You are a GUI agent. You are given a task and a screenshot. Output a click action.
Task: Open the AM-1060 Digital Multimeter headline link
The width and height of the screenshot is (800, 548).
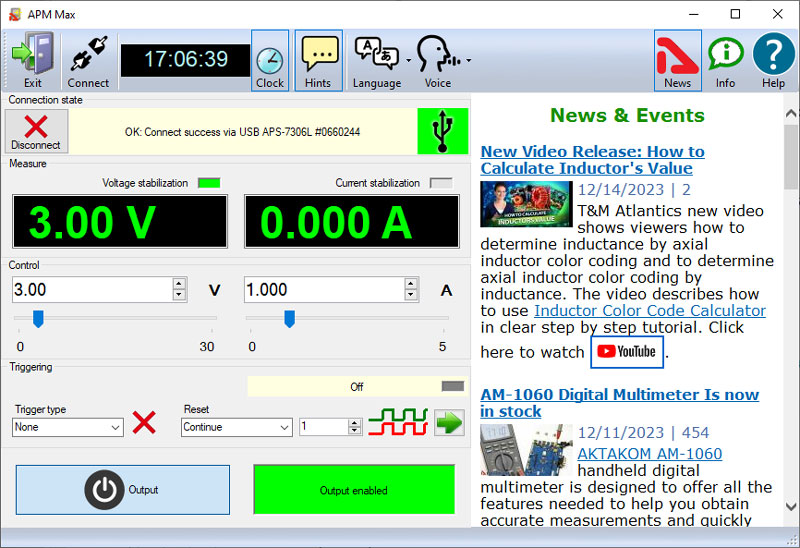pyautogui.click(x=619, y=403)
